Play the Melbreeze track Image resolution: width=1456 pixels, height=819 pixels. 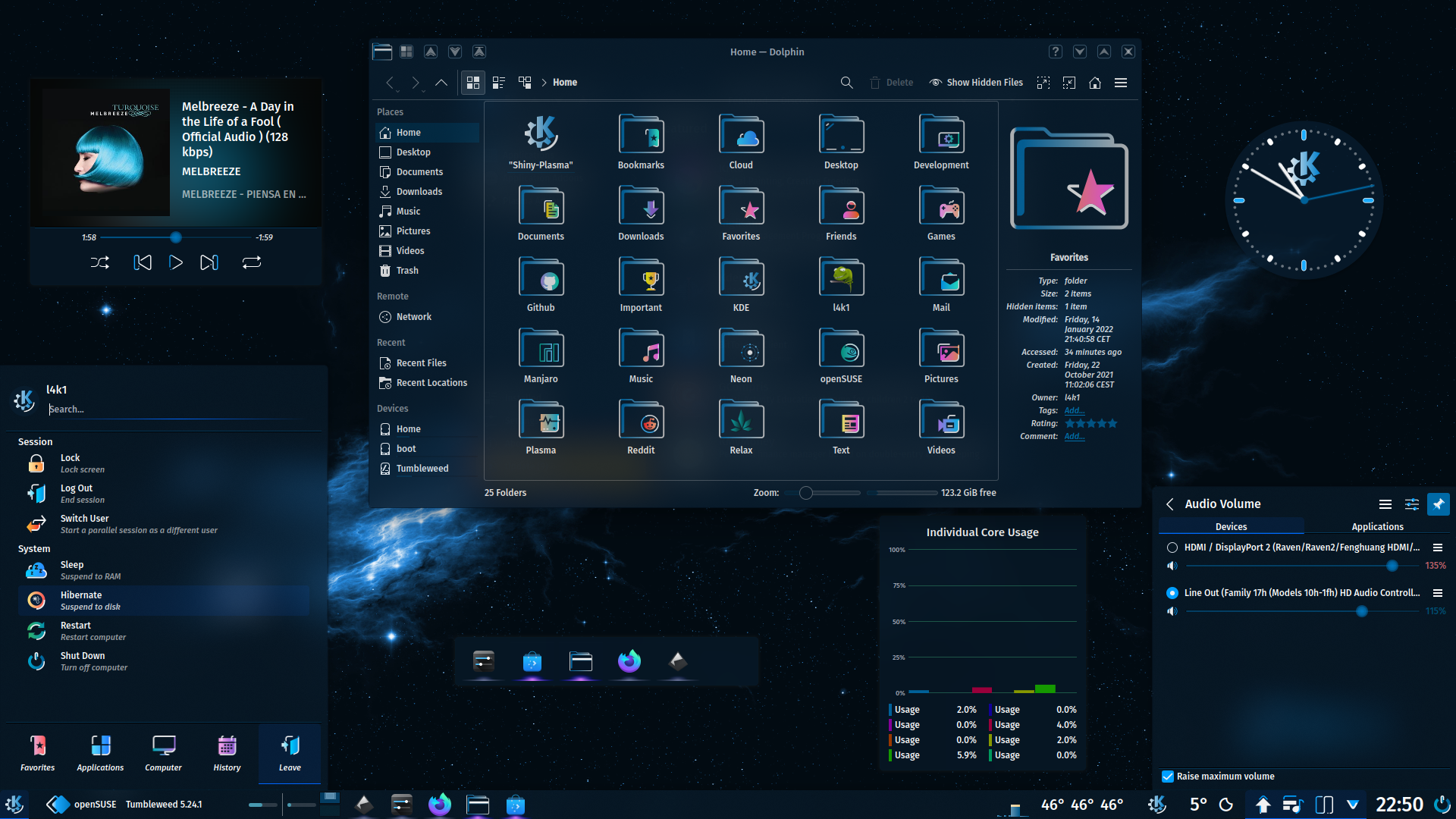point(176,262)
